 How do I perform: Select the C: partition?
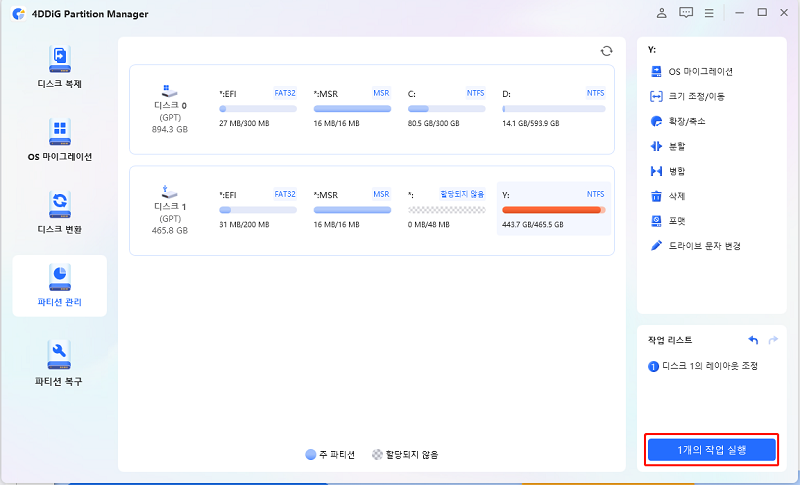point(446,108)
